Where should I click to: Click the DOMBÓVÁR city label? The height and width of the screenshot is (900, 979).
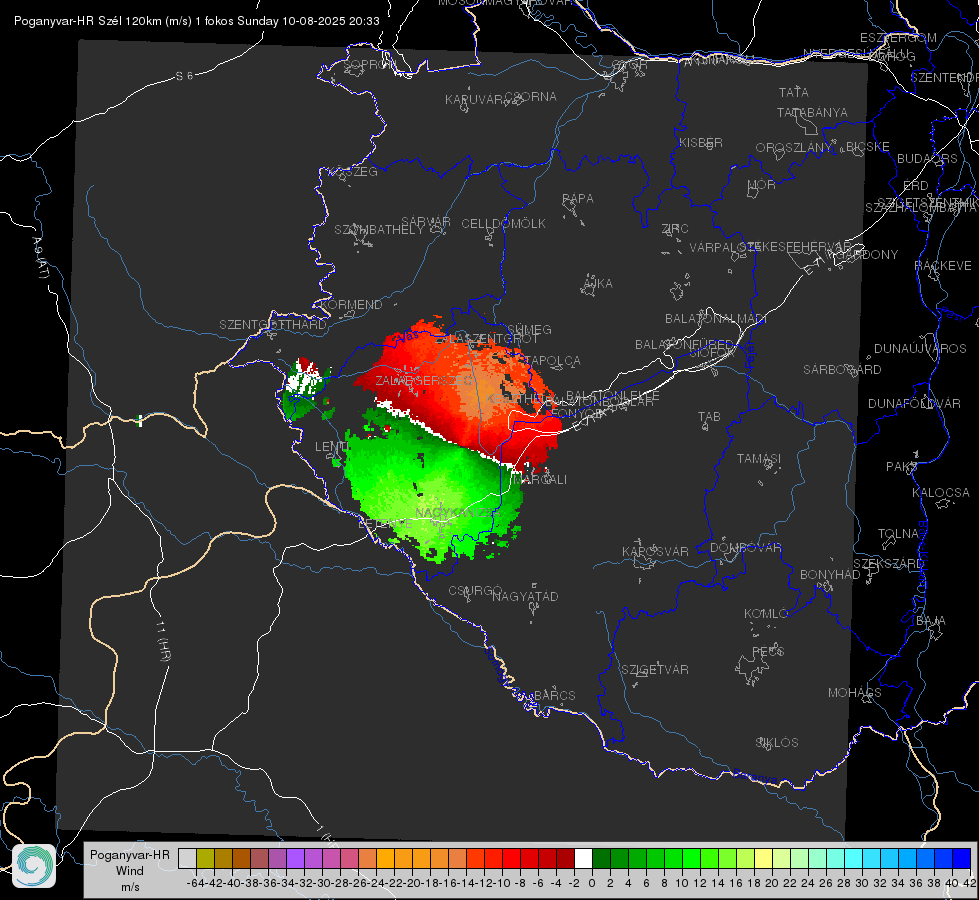(745, 548)
